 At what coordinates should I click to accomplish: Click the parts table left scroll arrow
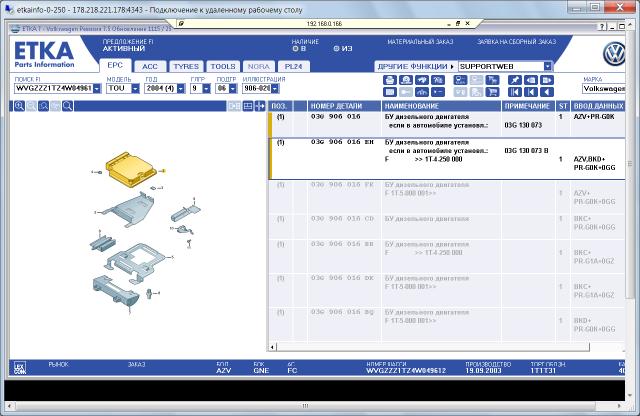click(x=273, y=347)
